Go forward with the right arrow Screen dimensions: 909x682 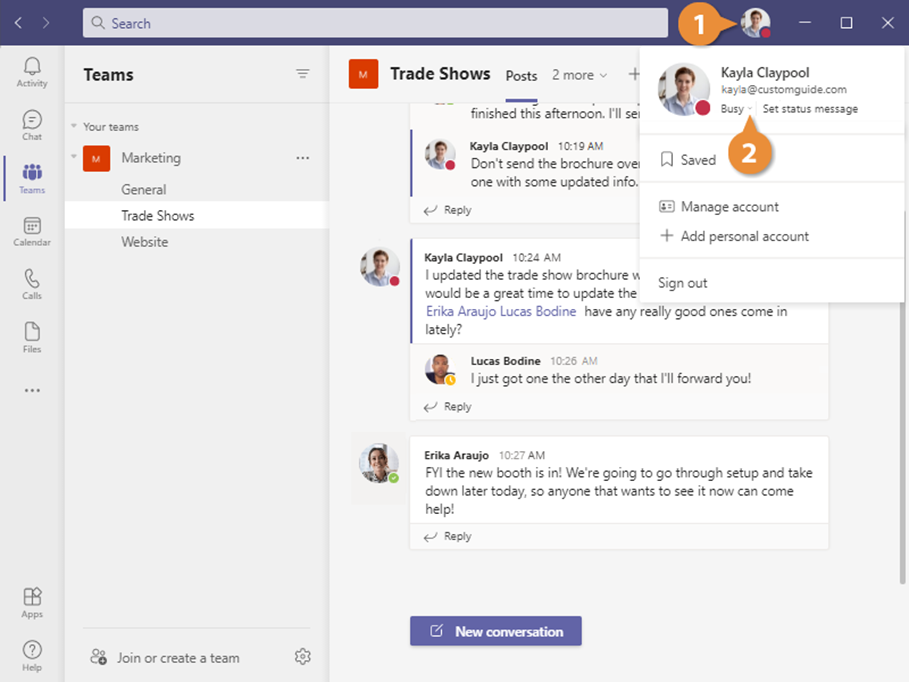46,23
